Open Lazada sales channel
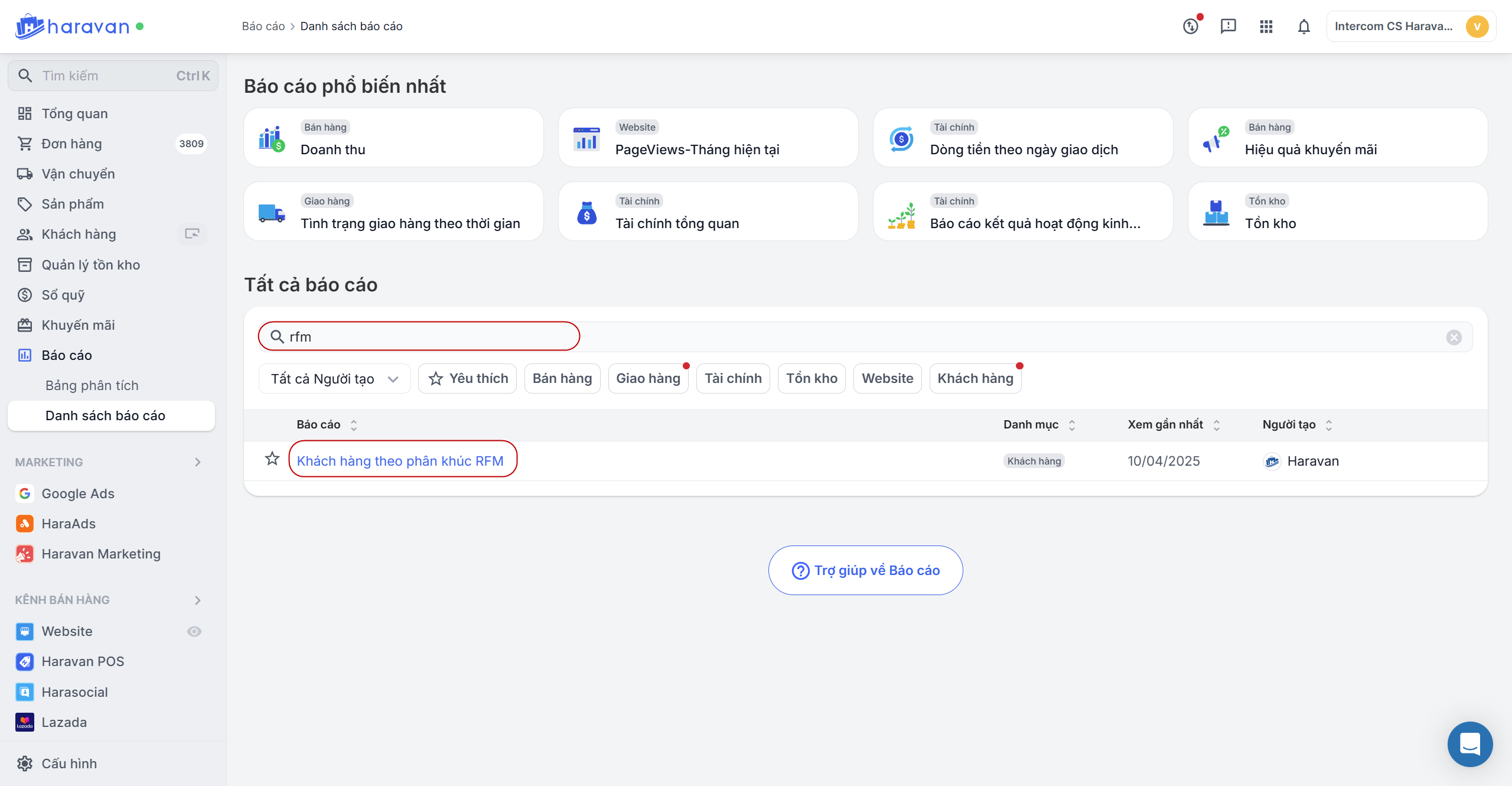 pos(64,722)
